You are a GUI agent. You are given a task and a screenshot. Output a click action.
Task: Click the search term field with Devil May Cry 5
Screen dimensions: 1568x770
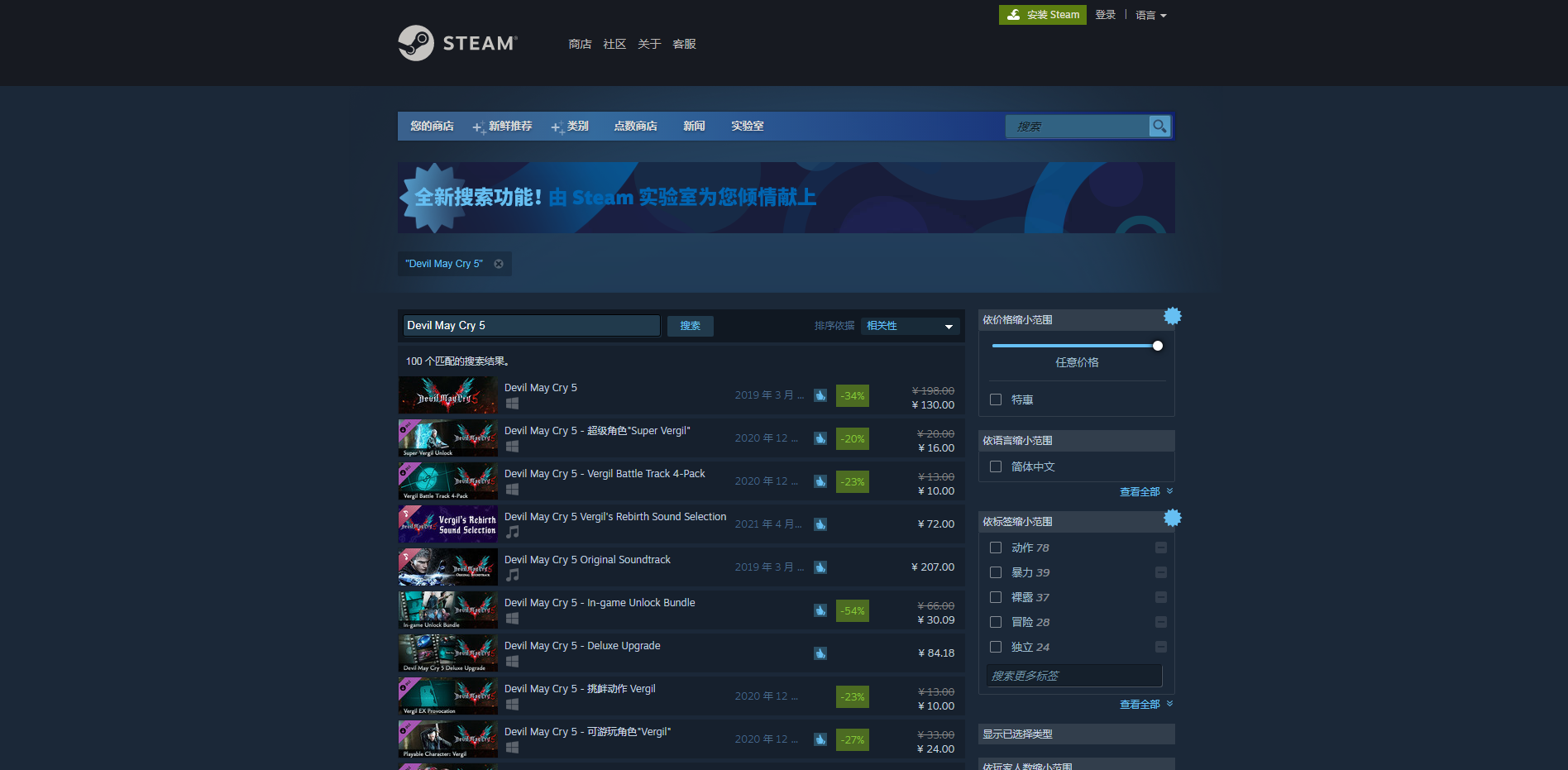(x=532, y=326)
